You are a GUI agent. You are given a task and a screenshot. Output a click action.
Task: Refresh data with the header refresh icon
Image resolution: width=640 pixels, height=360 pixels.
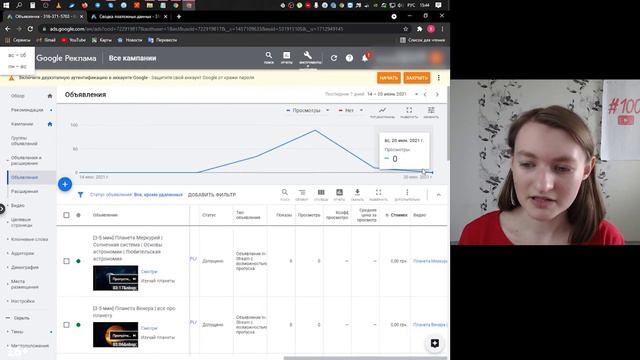pyautogui.click(x=334, y=58)
